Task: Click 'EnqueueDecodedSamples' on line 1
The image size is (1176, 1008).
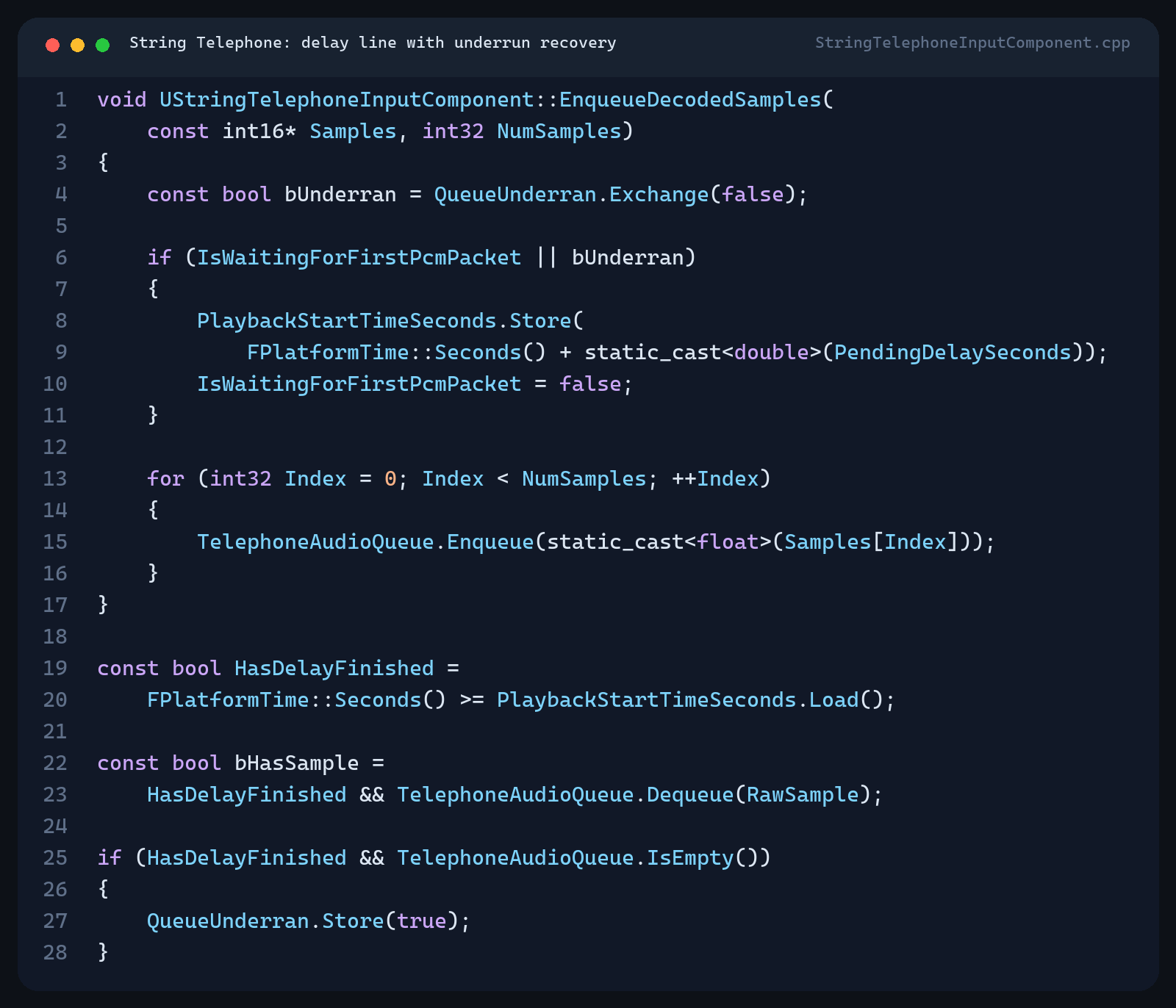Action: coord(690,99)
